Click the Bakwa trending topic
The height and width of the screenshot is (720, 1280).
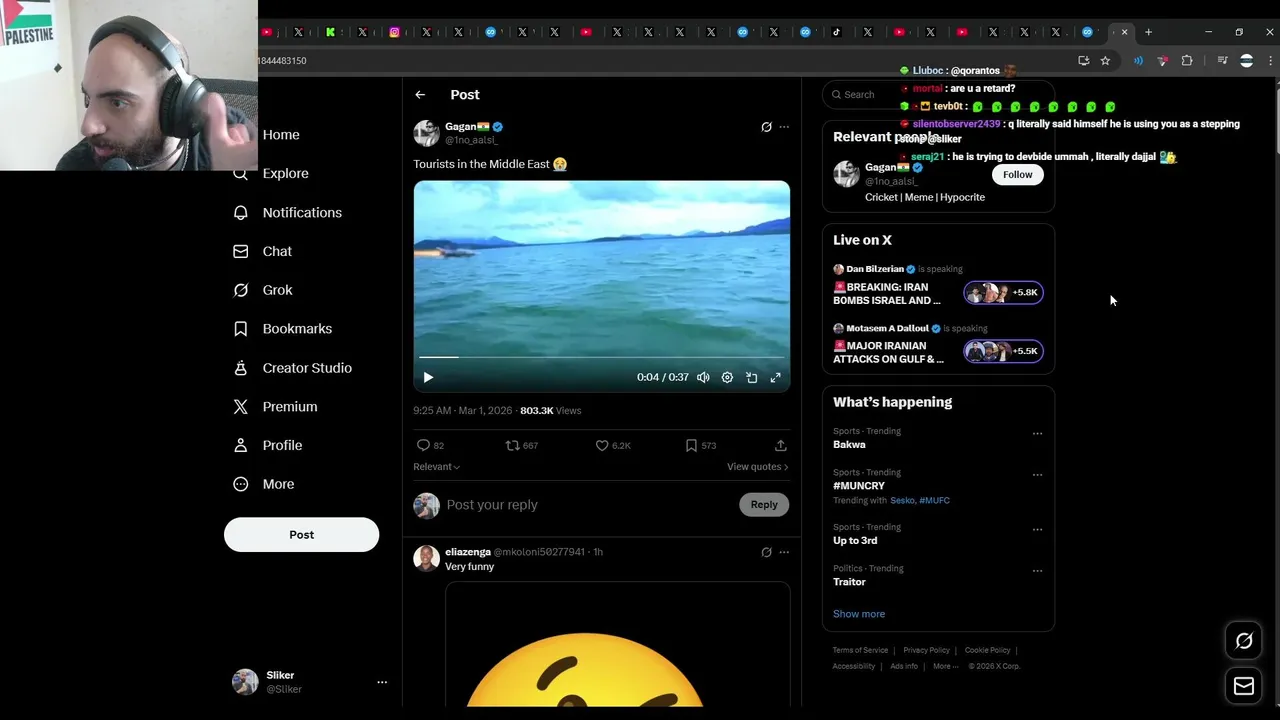849,445
